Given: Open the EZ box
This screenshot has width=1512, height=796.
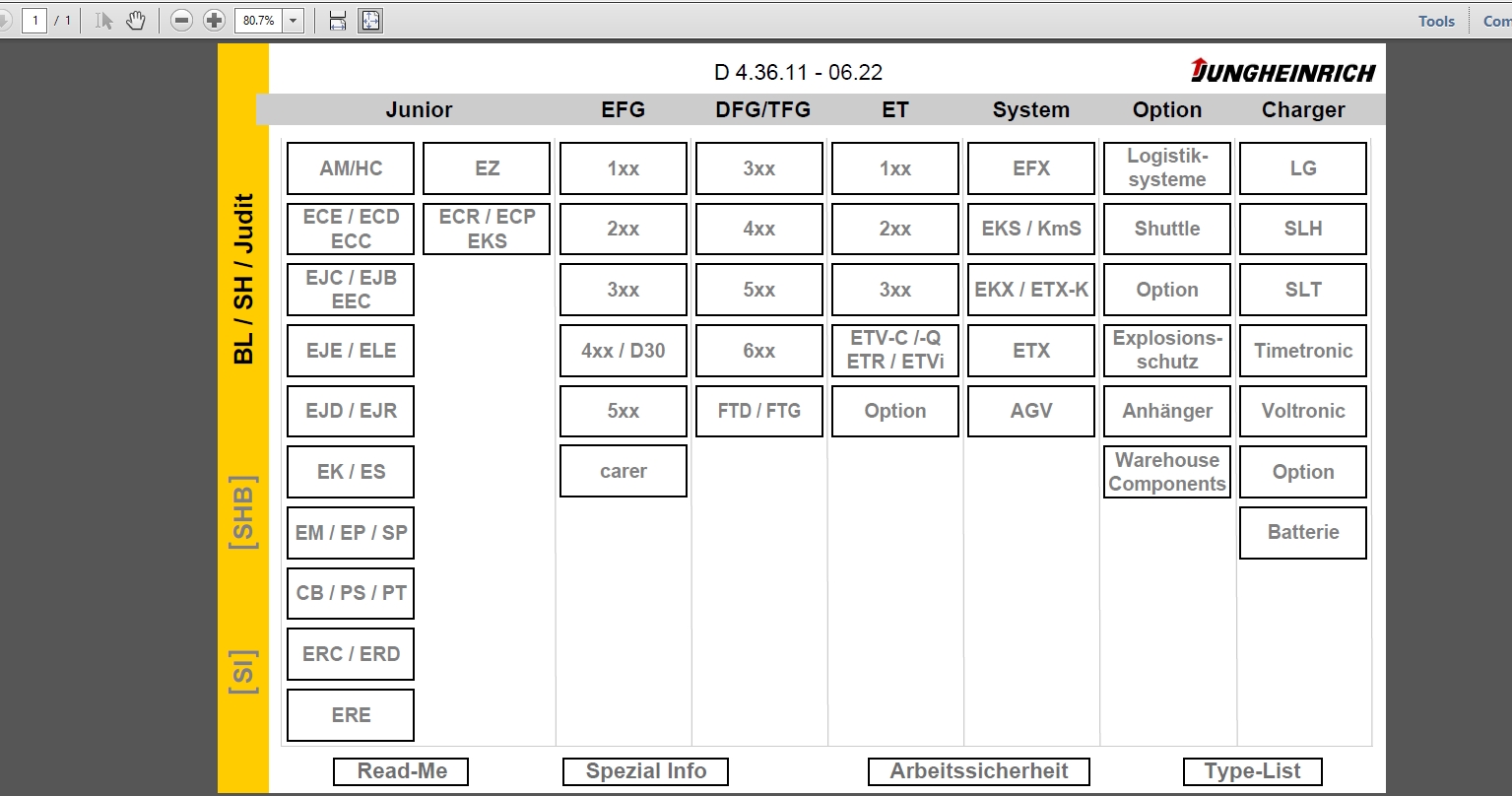Looking at the screenshot, I should coord(487,168).
